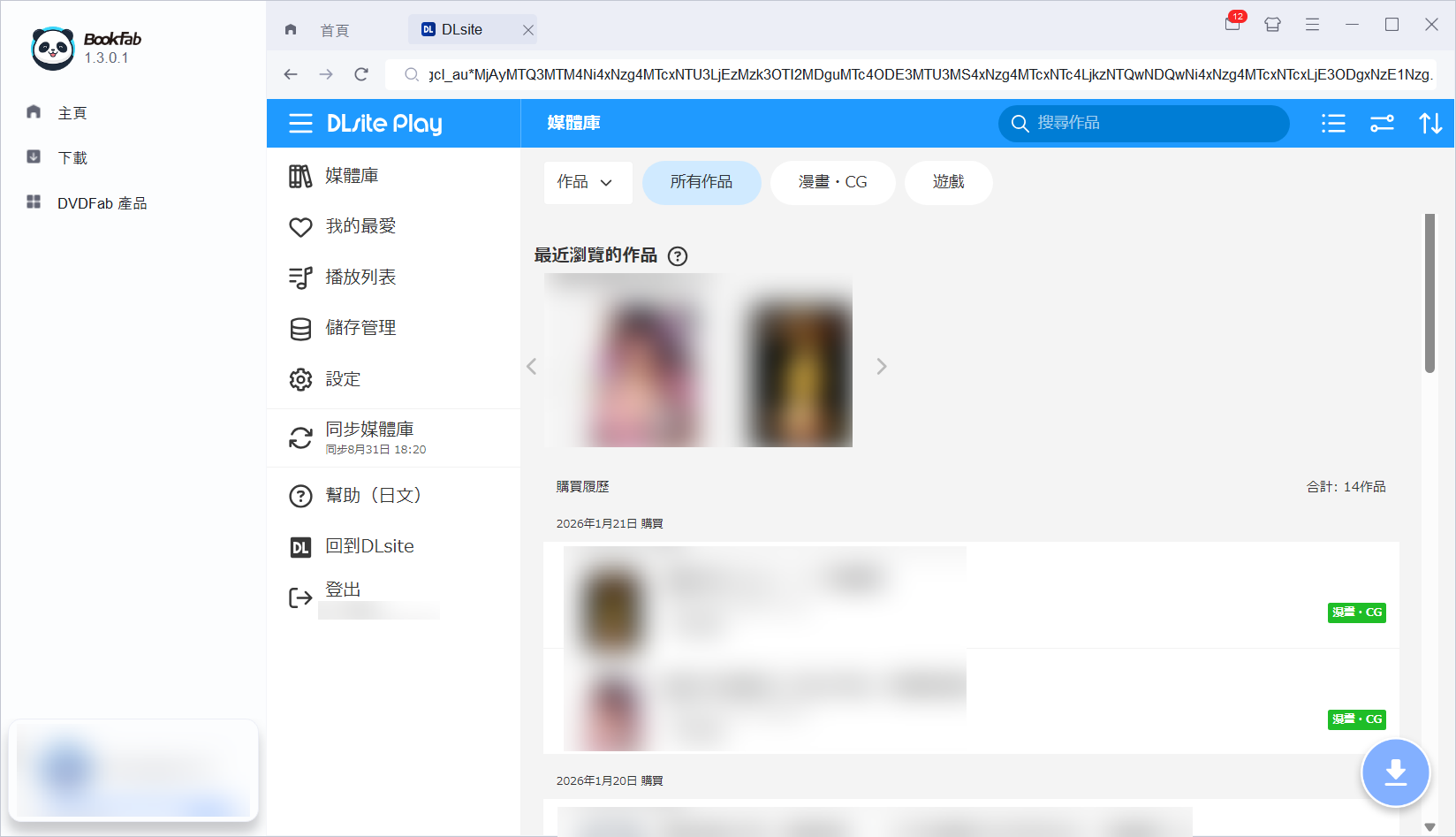1456x837 pixels.
Task: Open notifications icon with 12 badge
Action: click(1232, 24)
